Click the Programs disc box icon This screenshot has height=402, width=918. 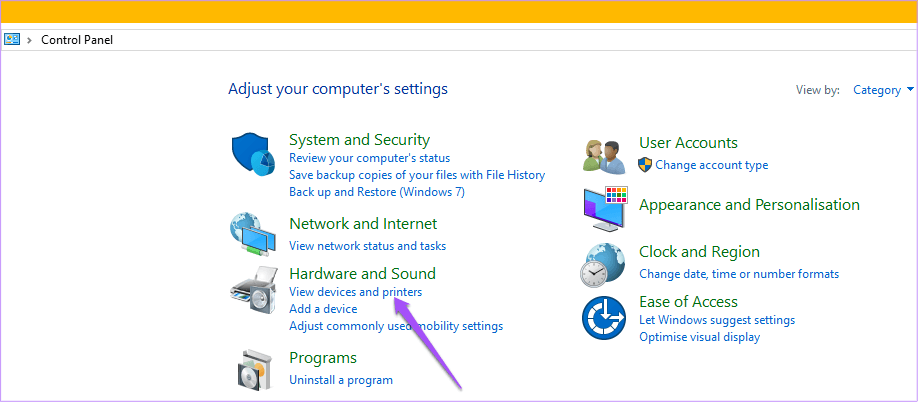click(256, 370)
